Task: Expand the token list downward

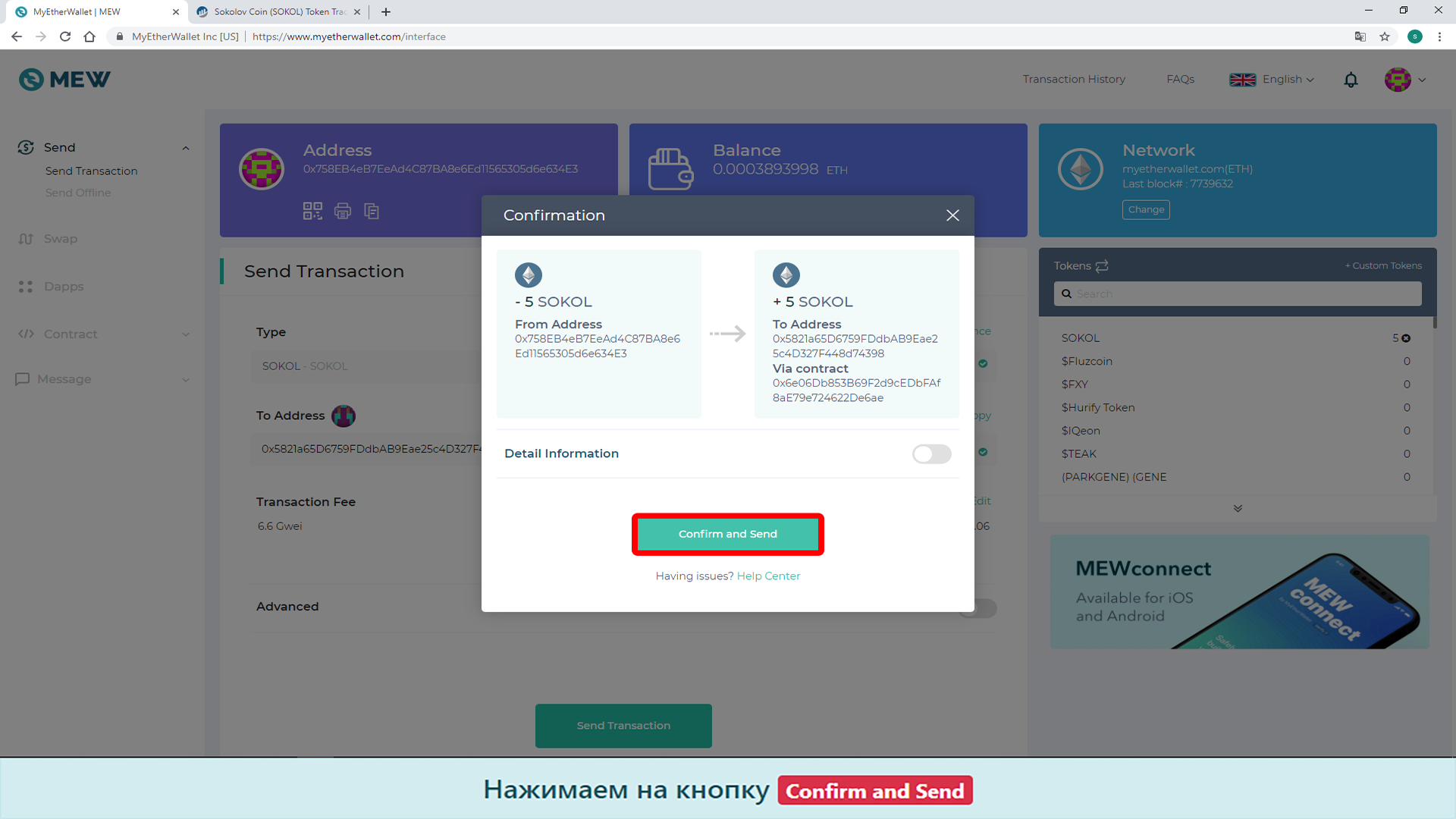Action: (x=1238, y=509)
